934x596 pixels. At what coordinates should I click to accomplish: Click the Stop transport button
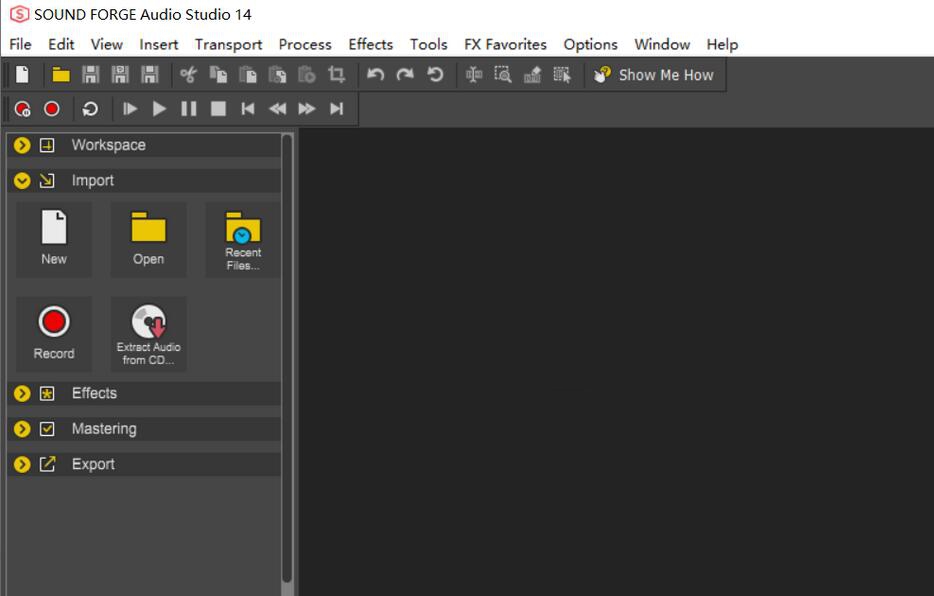coord(219,109)
